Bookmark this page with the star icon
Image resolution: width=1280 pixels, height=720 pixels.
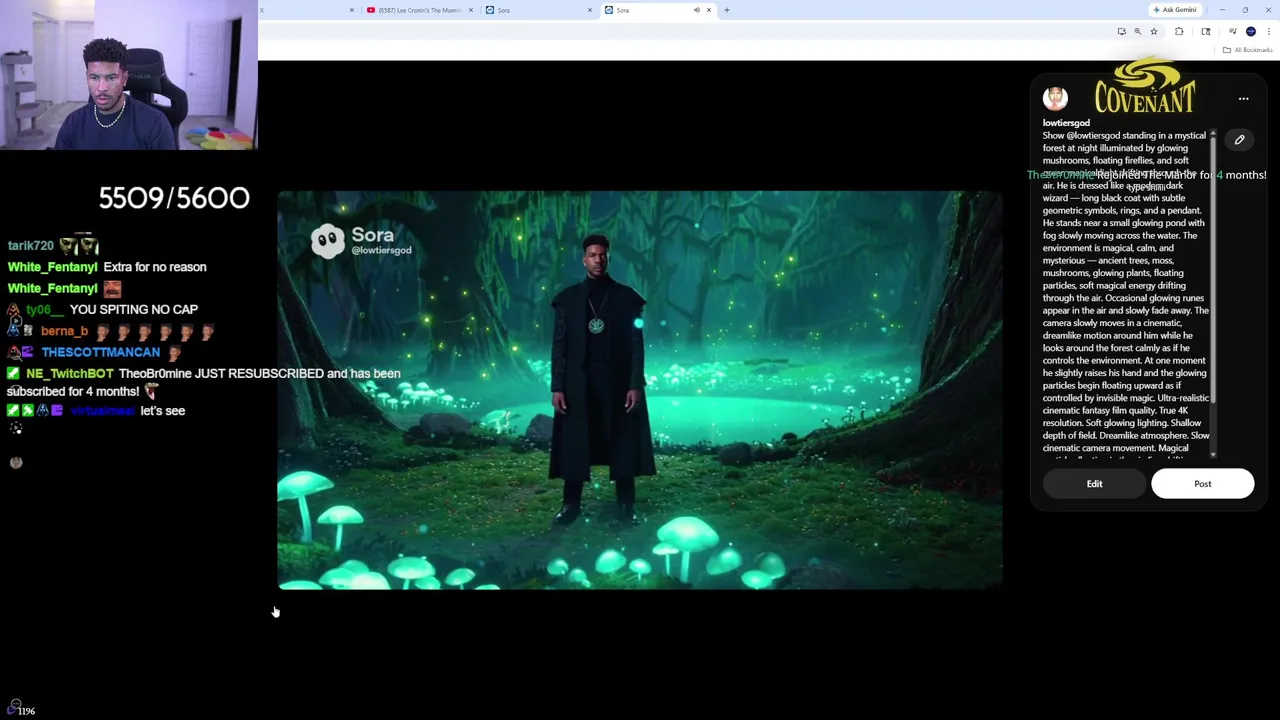click(x=1153, y=32)
